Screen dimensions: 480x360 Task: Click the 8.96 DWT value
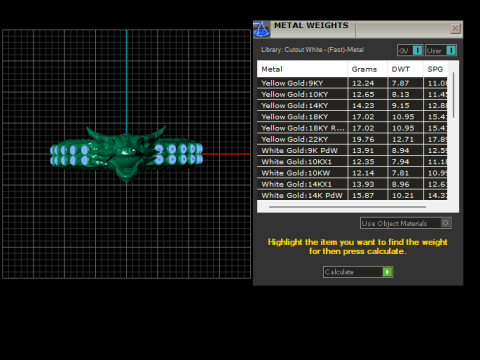400,184
